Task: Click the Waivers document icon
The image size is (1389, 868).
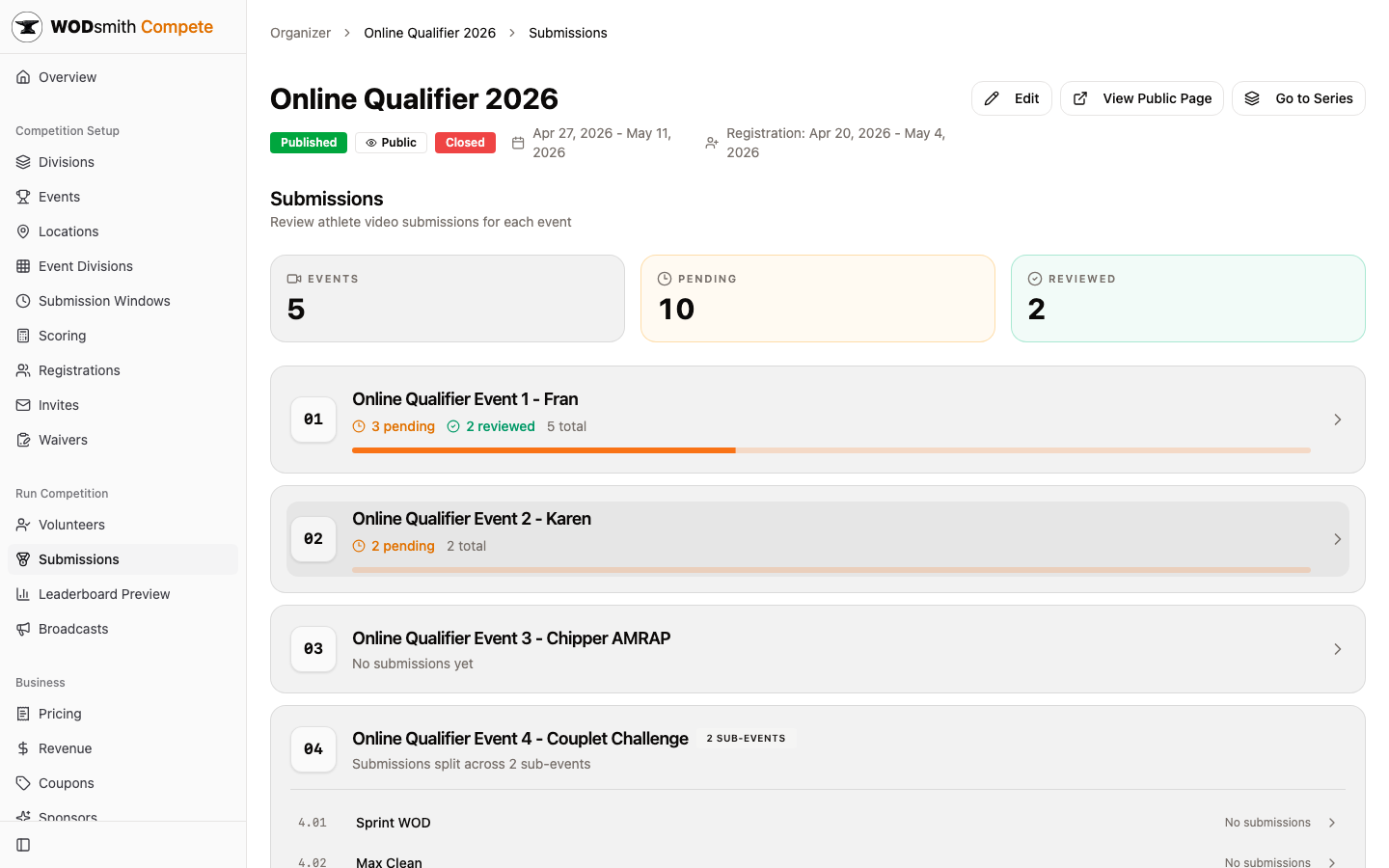Action: [23, 440]
